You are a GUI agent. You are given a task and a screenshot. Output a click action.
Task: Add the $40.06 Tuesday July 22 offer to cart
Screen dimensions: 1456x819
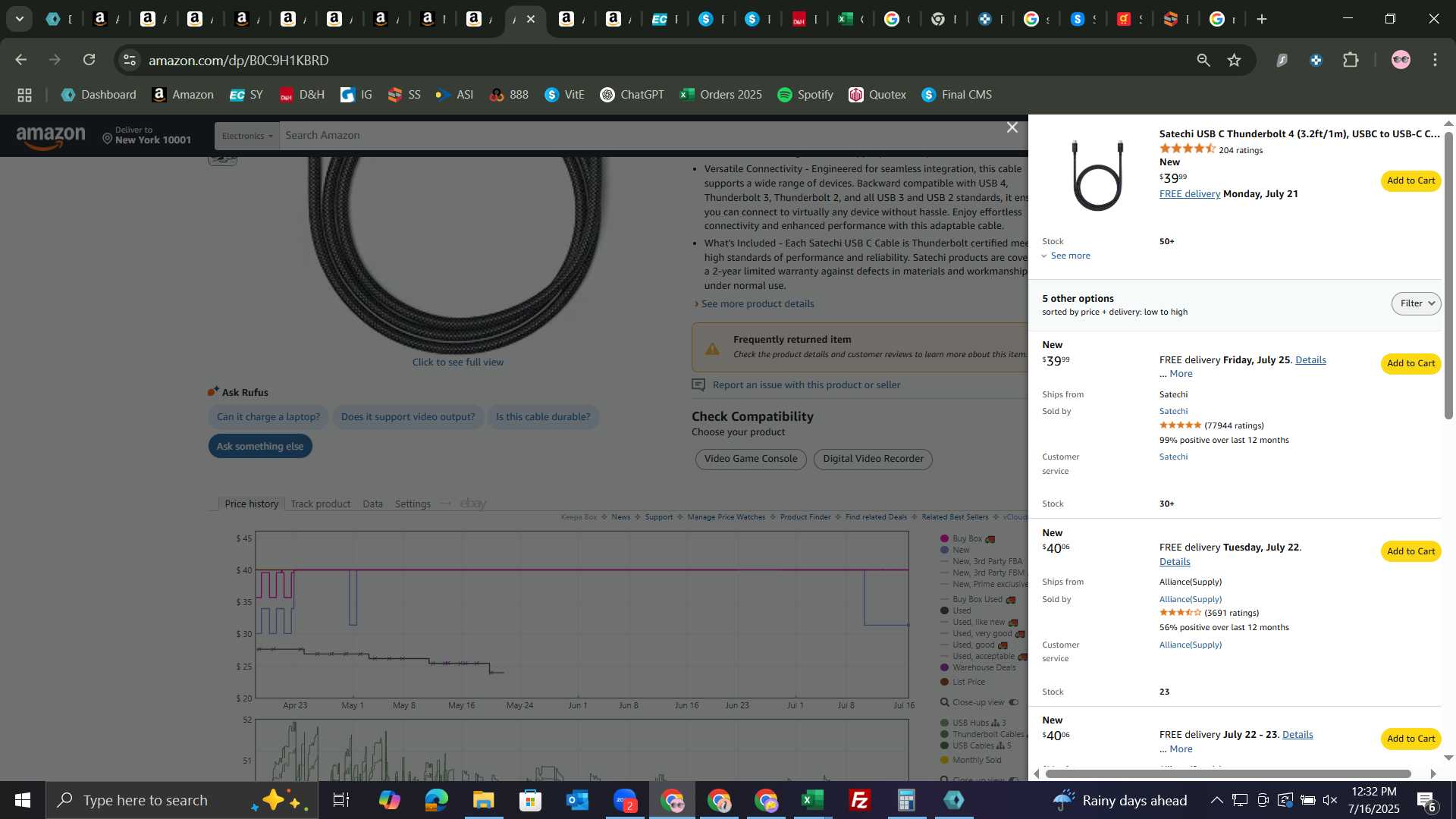(x=1410, y=551)
